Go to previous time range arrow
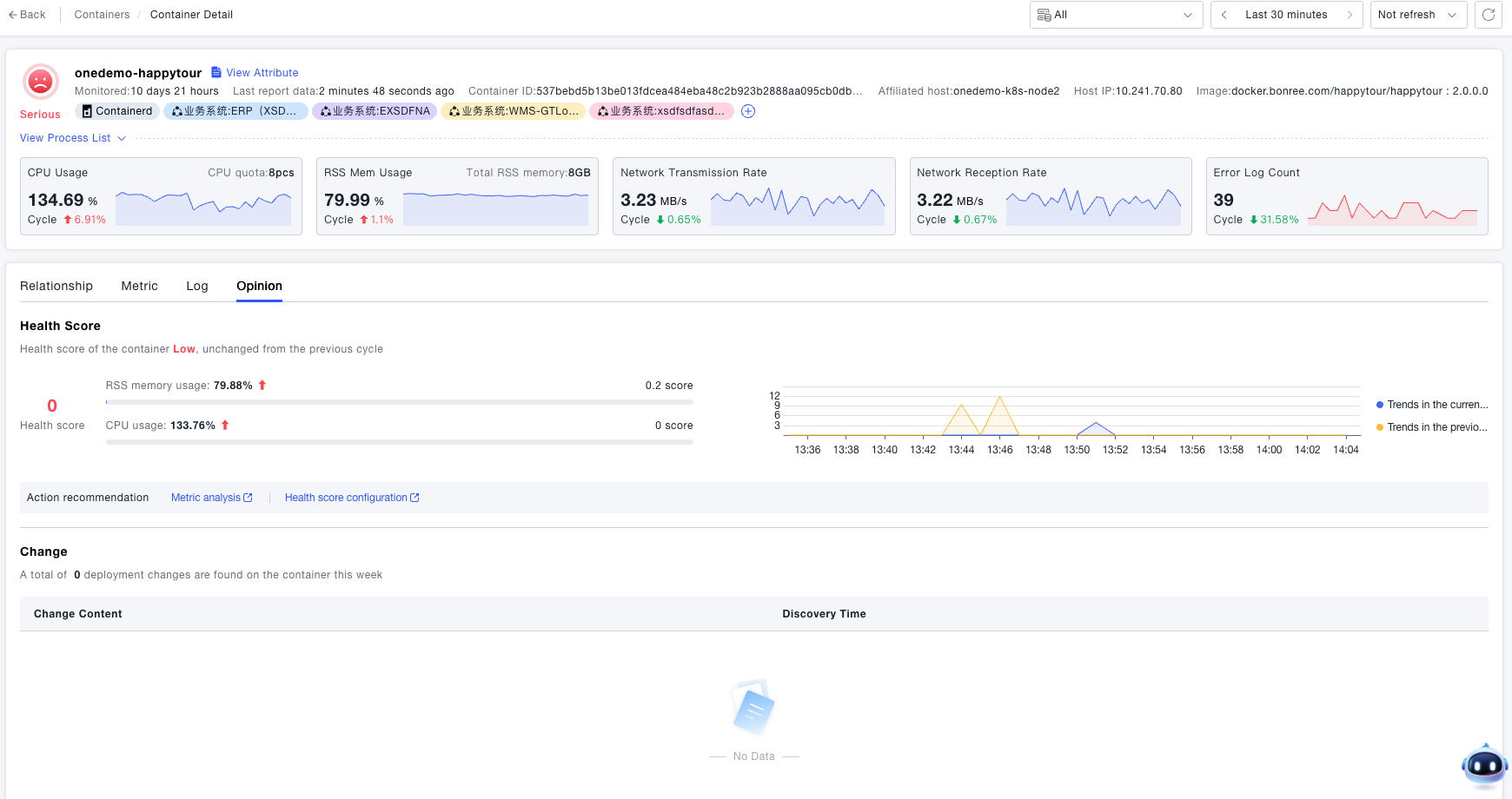Image resolution: width=1512 pixels, height=799 pixels. coord(1224,15)
